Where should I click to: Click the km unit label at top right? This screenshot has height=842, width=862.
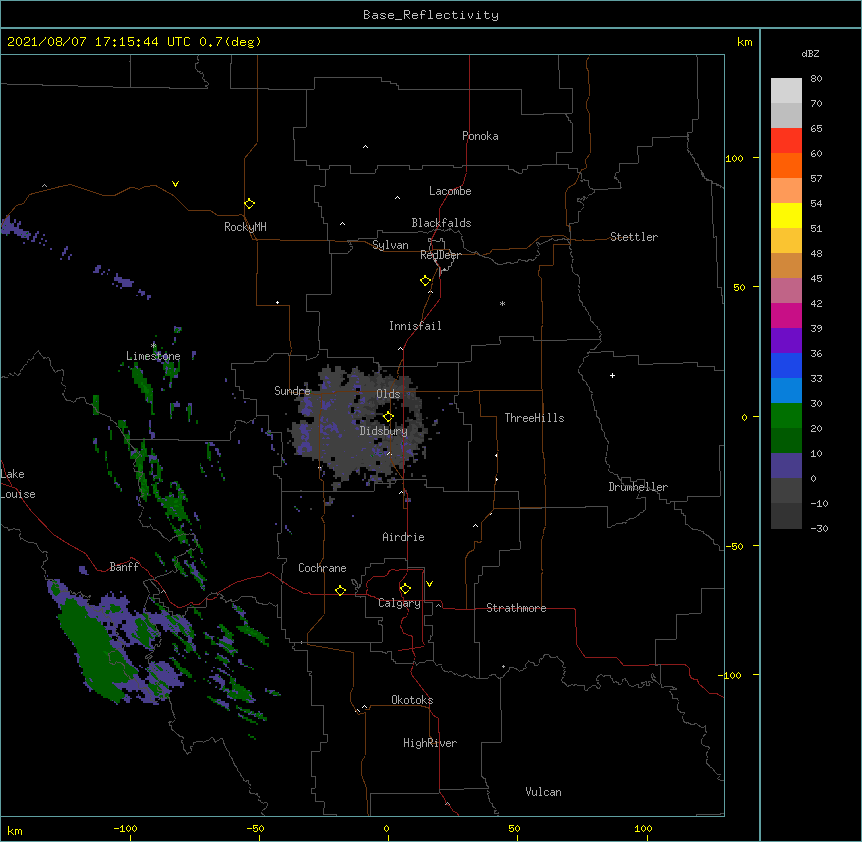pos(744,42)
